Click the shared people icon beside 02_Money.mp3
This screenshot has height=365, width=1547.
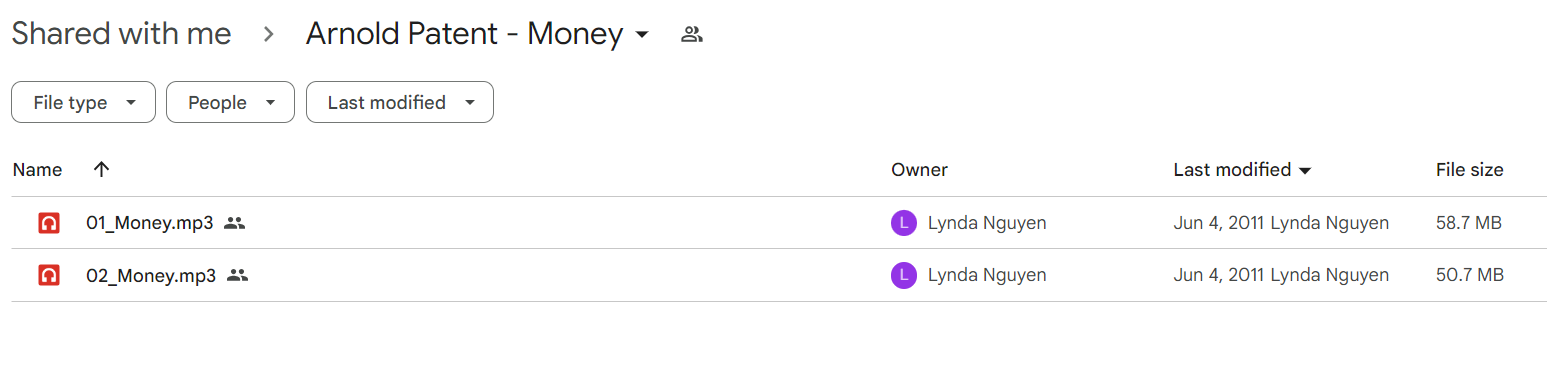coord(237,275)
